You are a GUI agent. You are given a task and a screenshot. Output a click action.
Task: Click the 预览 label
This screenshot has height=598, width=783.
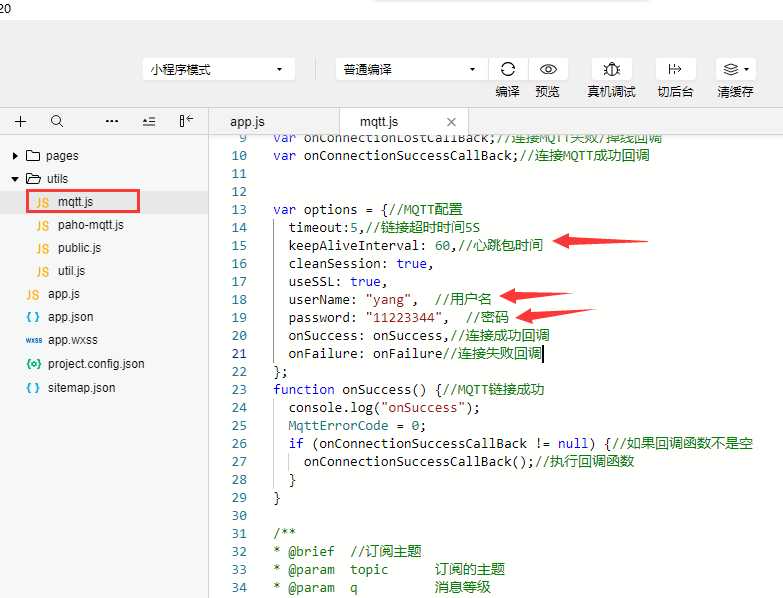547,91
